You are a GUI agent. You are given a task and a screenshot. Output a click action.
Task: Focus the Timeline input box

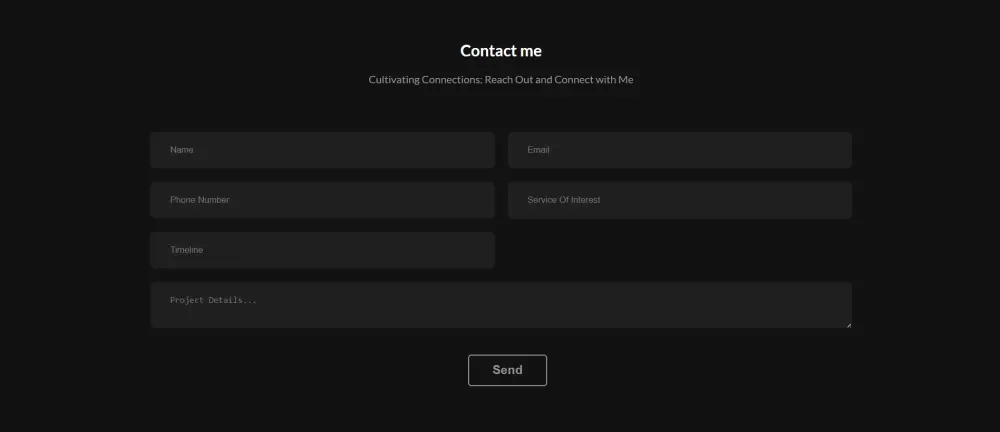click(322, 250)
